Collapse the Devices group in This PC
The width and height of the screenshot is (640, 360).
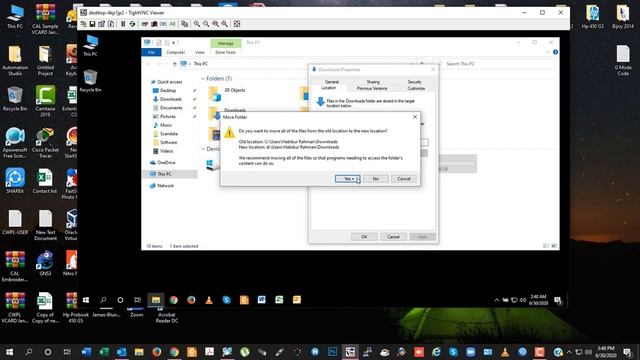[x=203, y=149]
